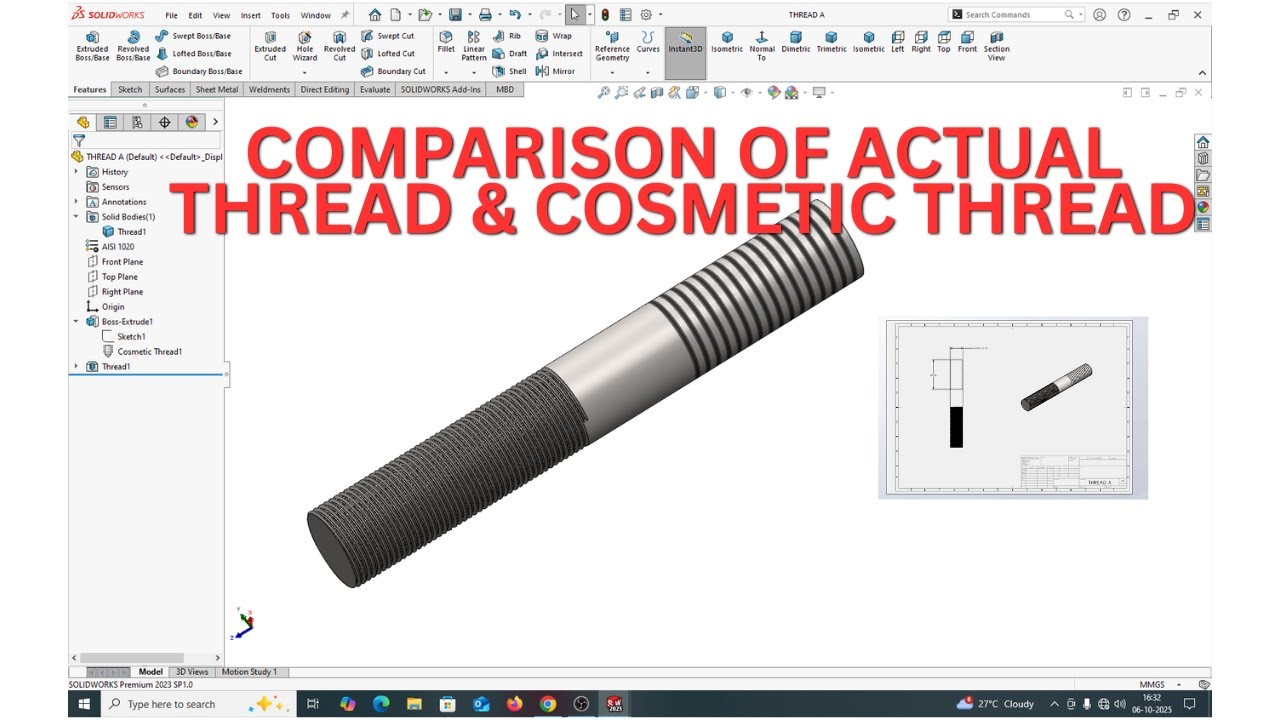Switch to the Sketch tab
1280x720 pixels.
coord(130,90)
